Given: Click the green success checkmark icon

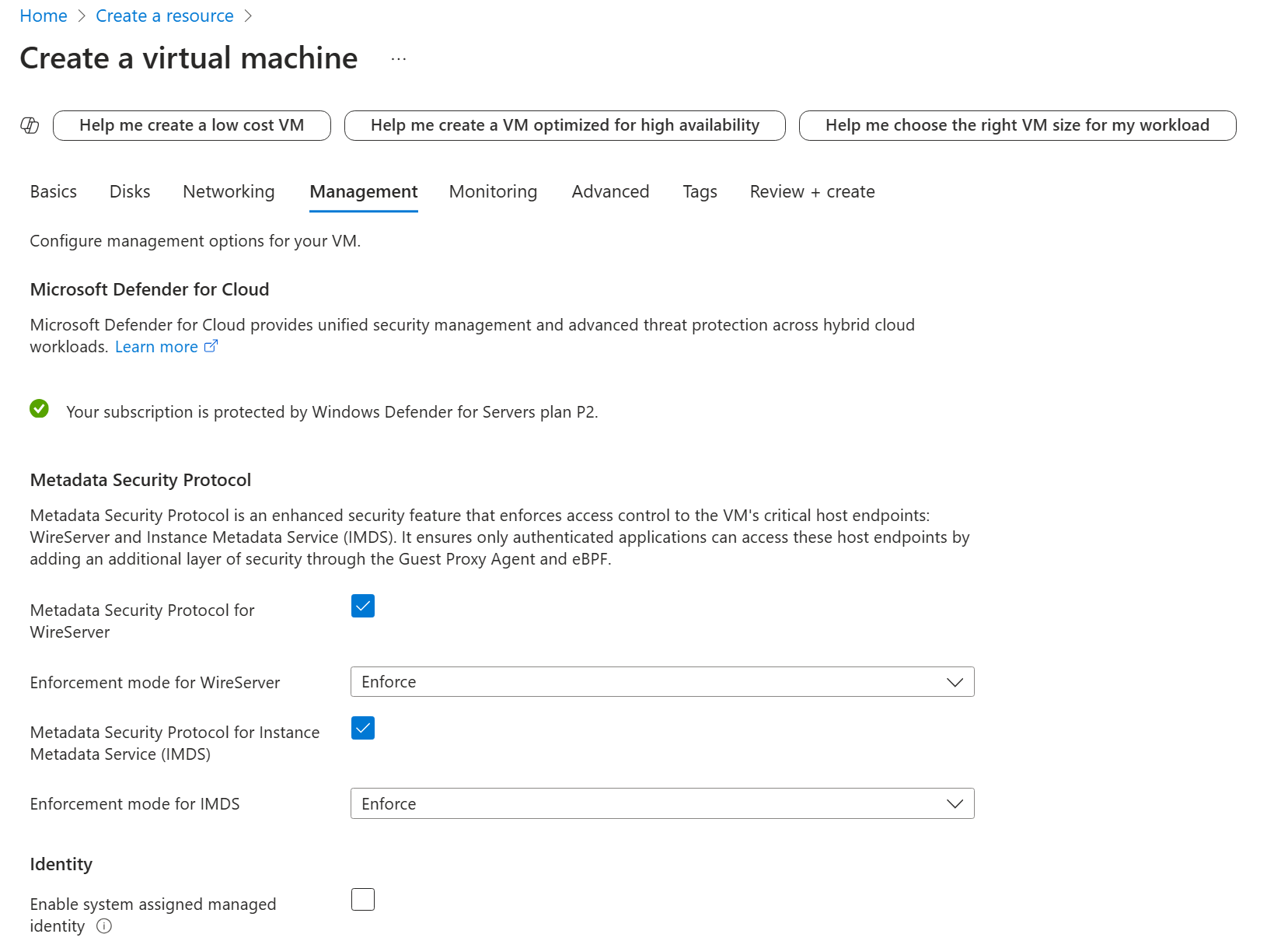Looking at the screenshot, I should pyautogui.click(x=39, y=408).
